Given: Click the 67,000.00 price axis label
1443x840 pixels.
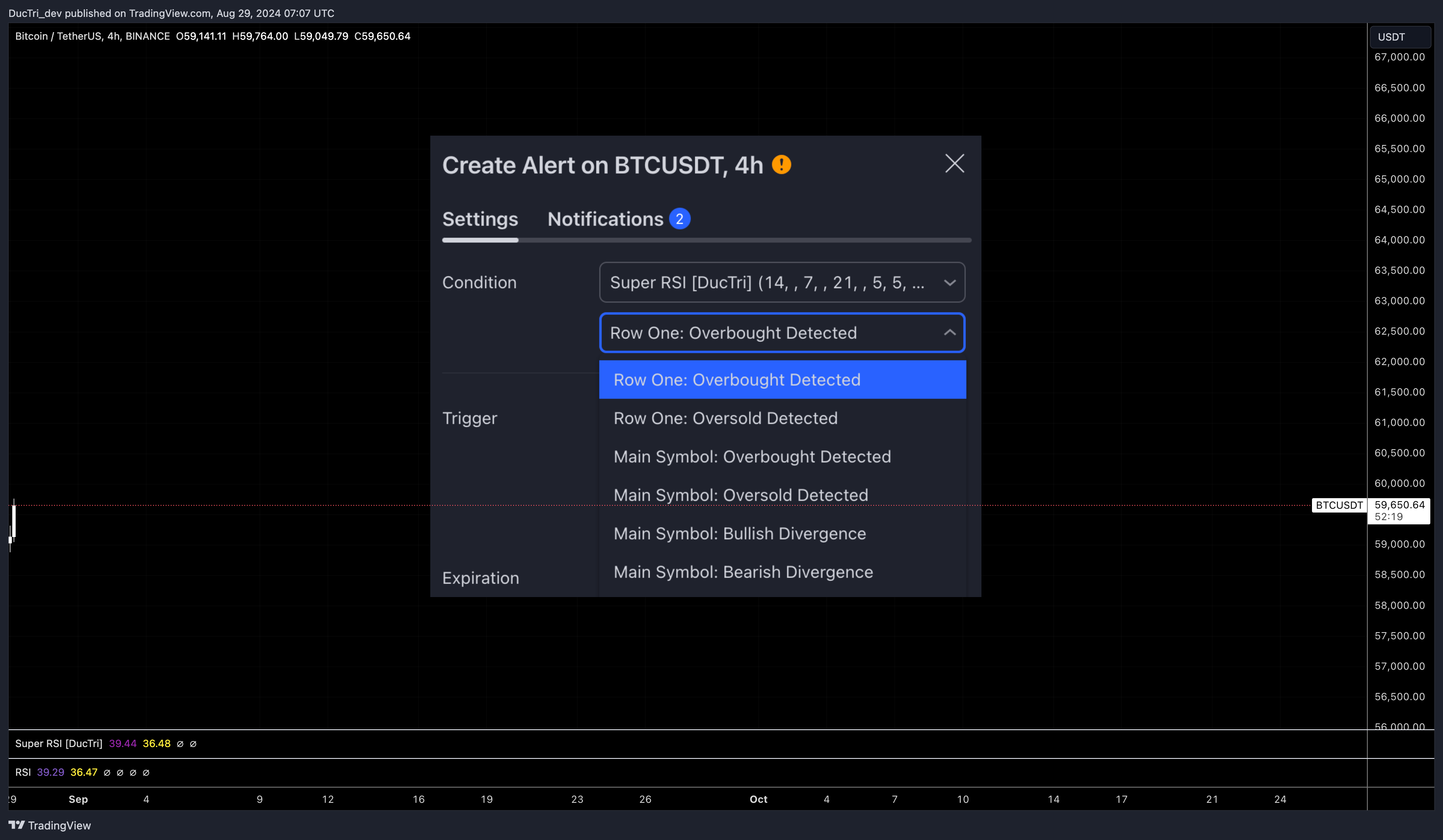Looking at the screenshot, I should coord(1399,57).
